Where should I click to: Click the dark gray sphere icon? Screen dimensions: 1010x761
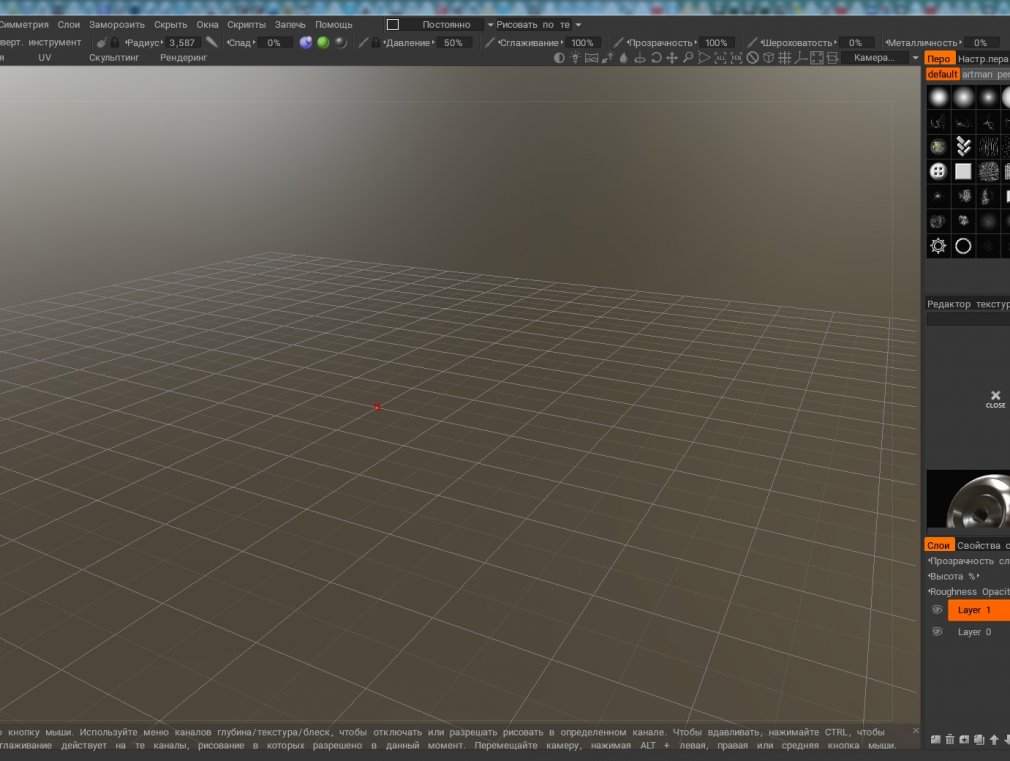click(340, 43)
